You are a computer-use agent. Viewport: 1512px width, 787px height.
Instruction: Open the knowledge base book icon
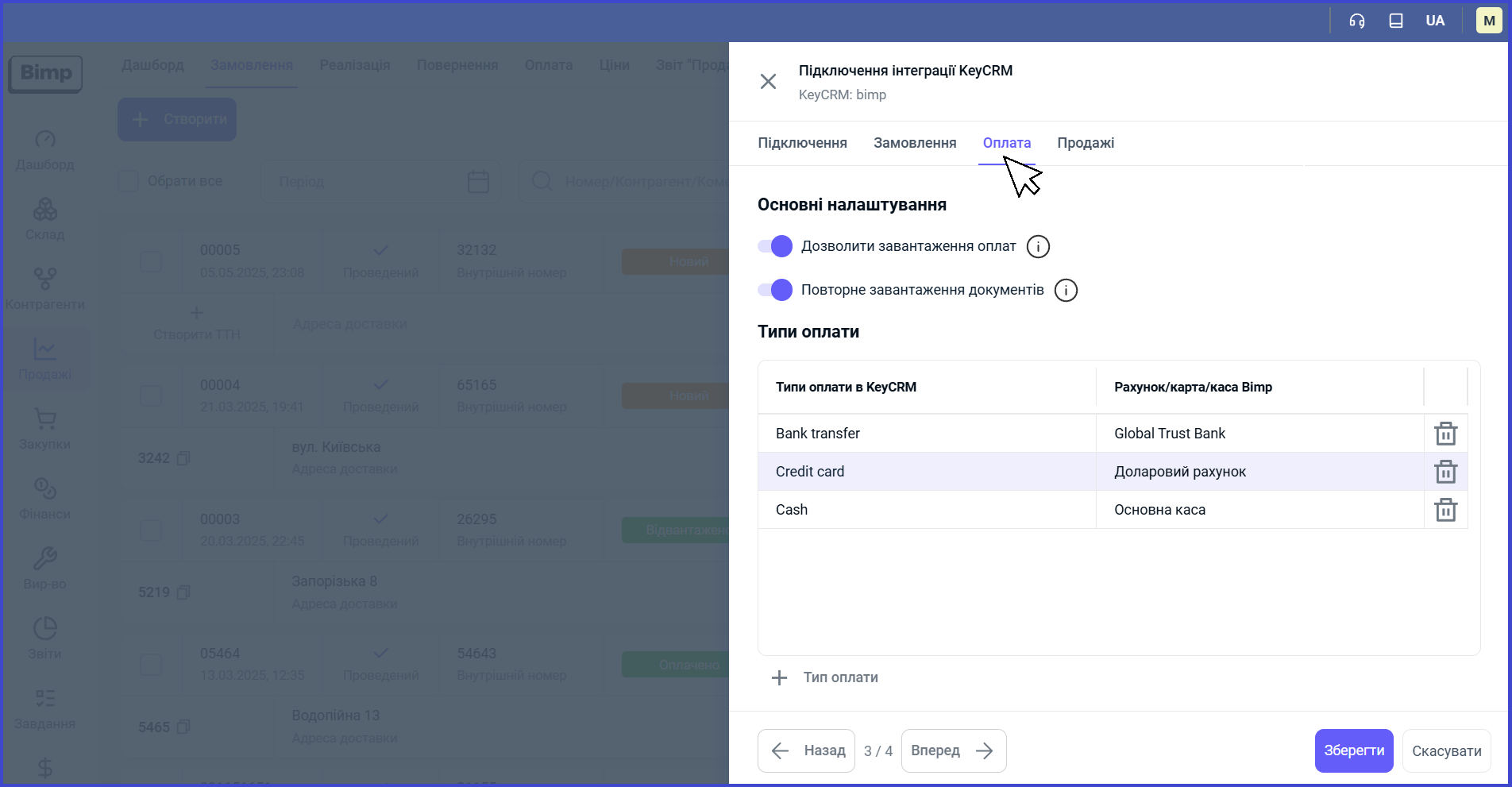click(1396, 21)
